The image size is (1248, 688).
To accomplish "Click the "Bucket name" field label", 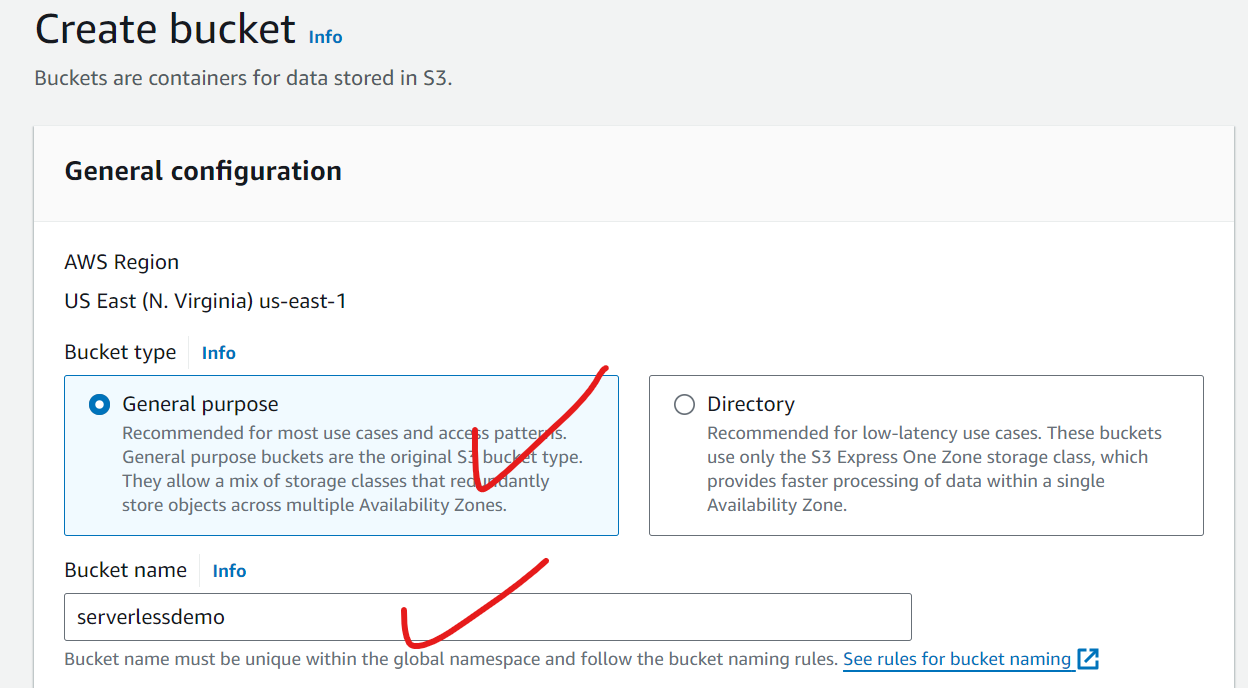I will coord(125,570).
